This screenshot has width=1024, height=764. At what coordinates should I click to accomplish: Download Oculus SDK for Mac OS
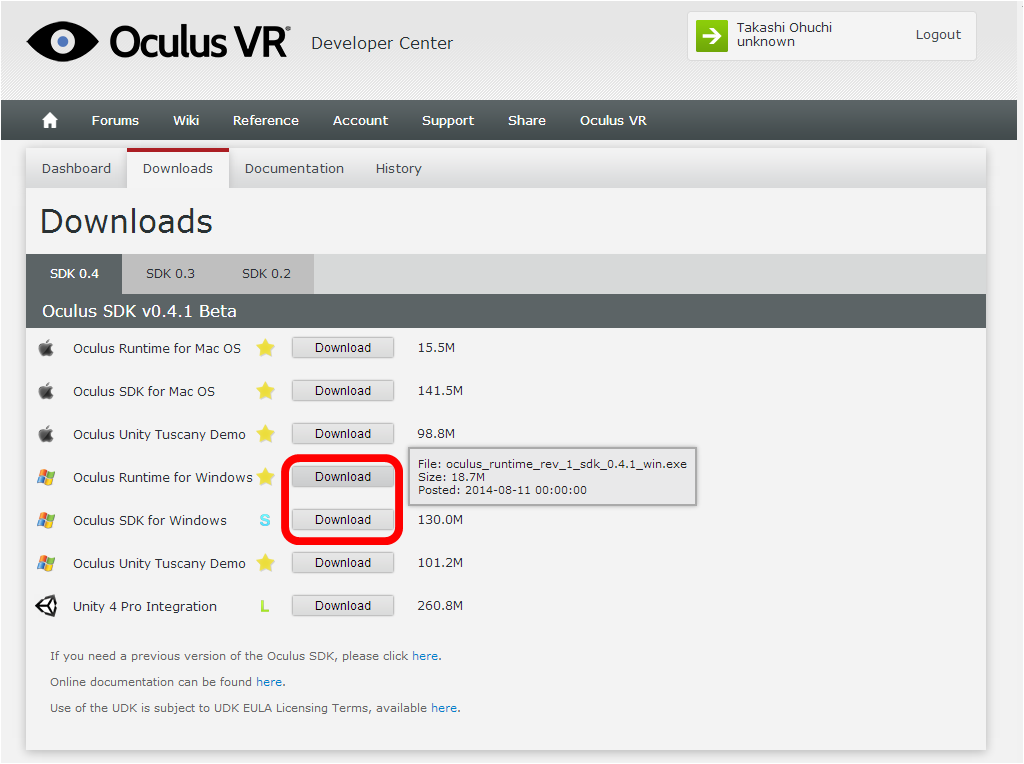(x=342, y=390)
